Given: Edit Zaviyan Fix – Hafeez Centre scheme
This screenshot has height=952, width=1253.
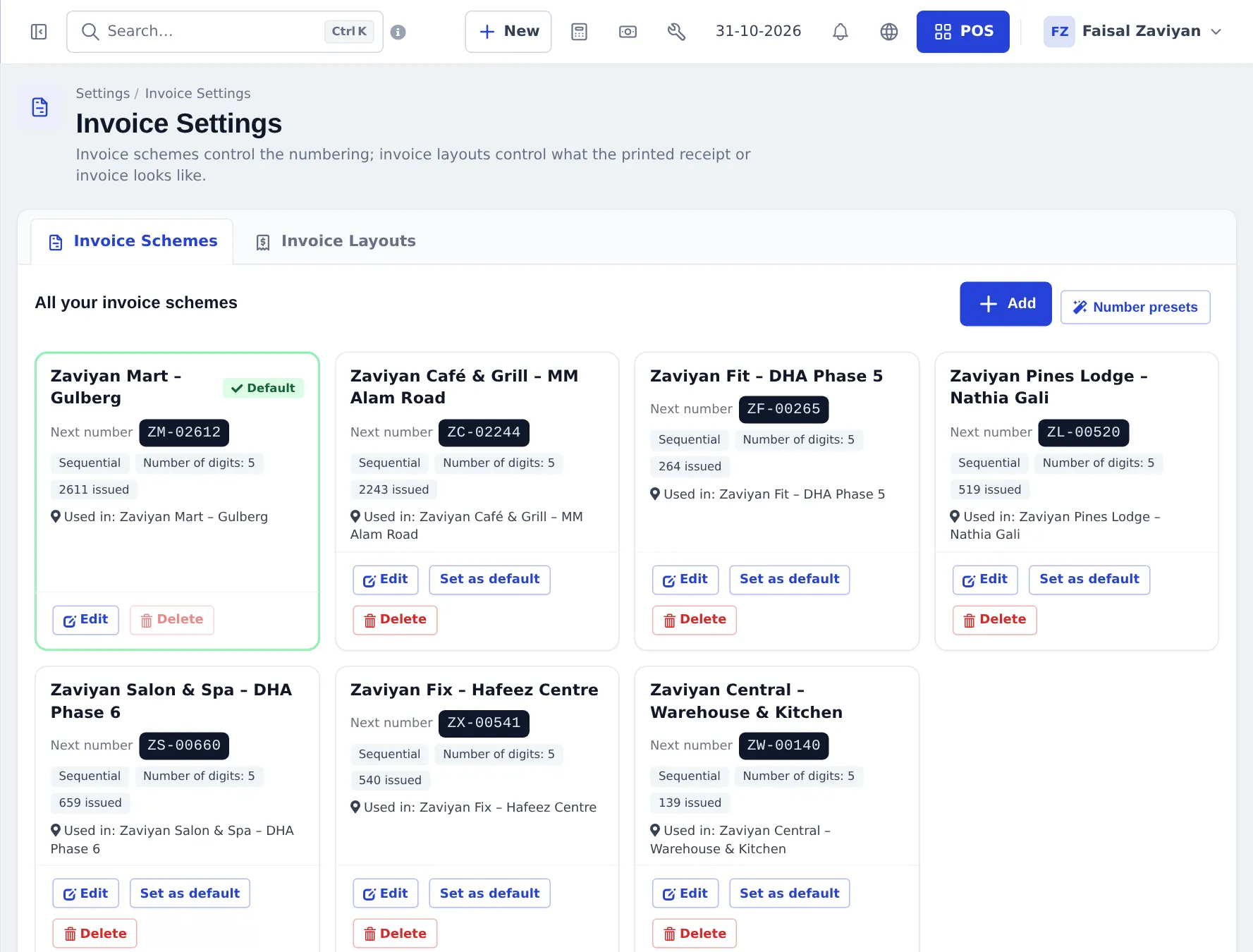Looking at the screenshot, I should click(x=386, y=893).
